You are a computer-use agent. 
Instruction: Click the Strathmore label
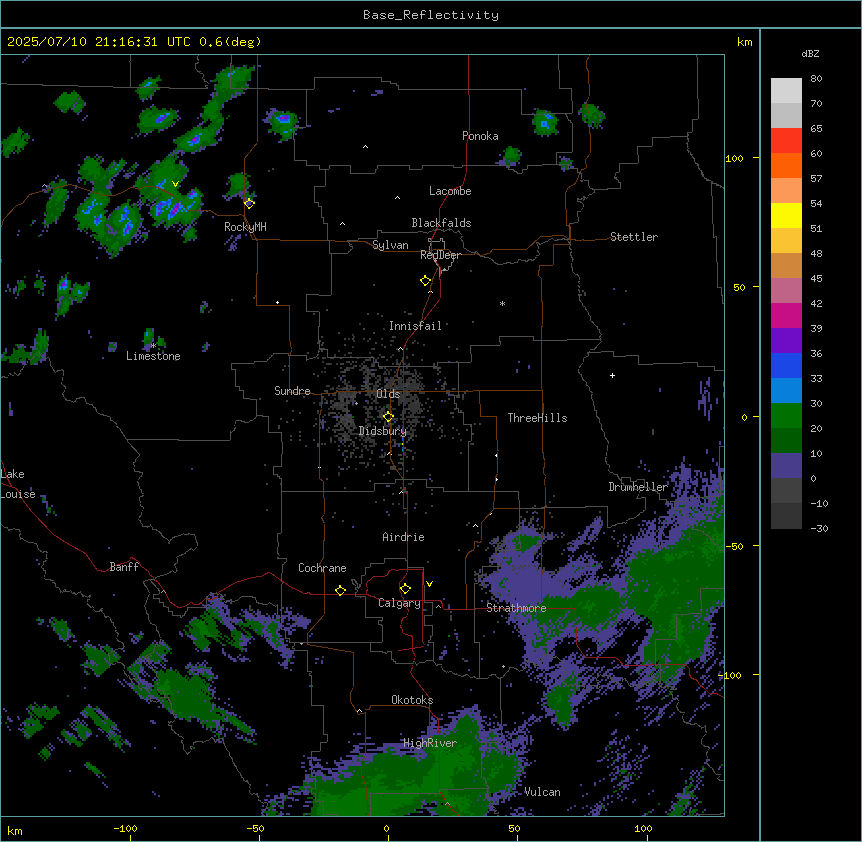[x=516, y=608]
